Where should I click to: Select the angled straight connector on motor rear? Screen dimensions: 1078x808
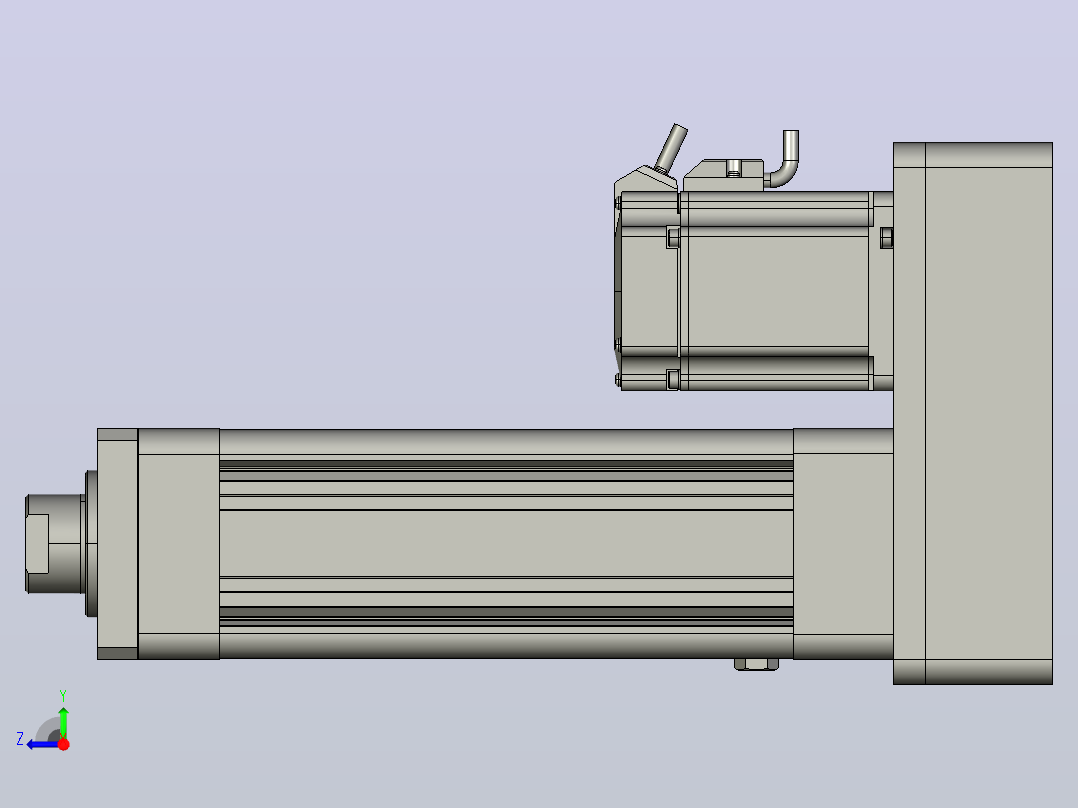(x=670, y=148)
